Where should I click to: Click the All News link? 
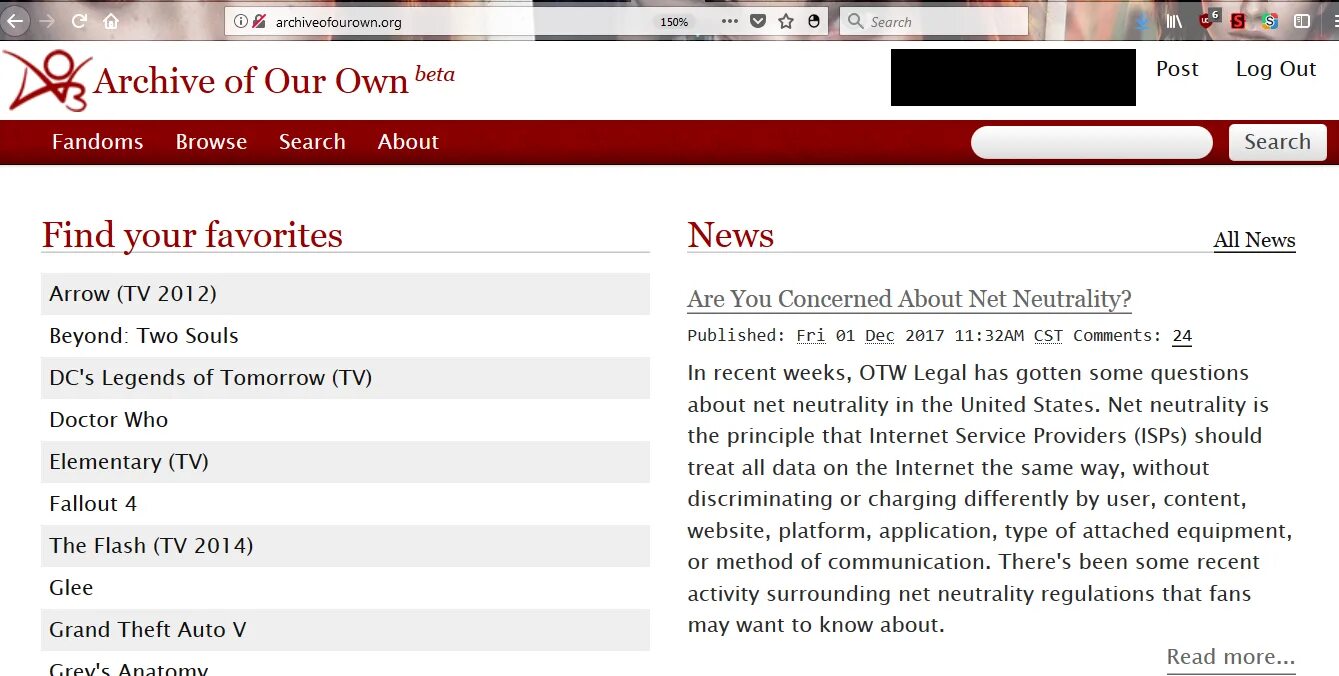(x=1254, y=240)
